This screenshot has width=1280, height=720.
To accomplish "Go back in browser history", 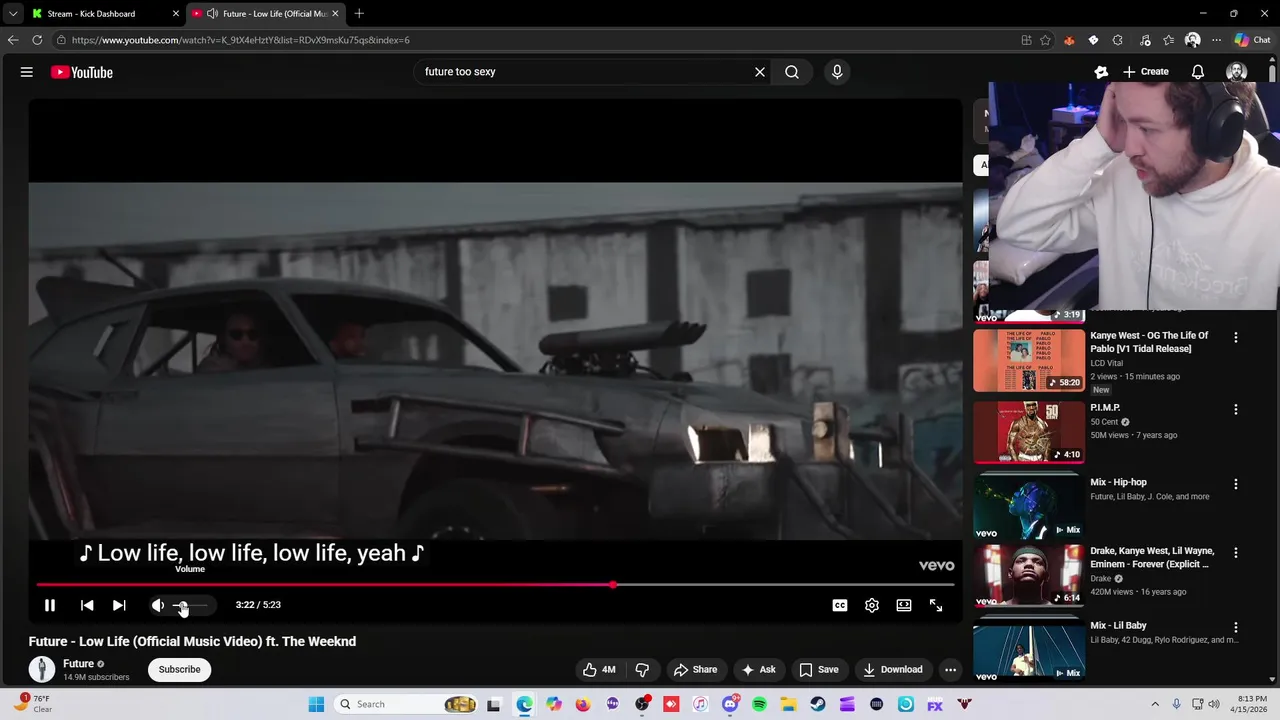I will pyautogui.click(x=13, y=40).
